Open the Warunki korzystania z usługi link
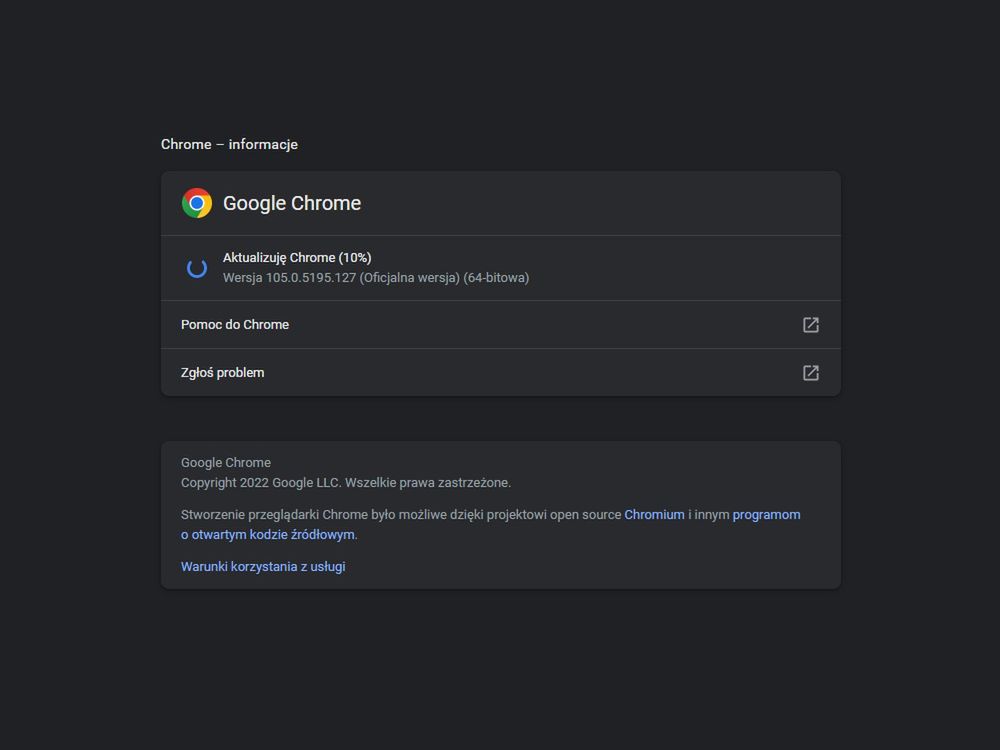Screen dimensions: 1000x750 (263, 566)
